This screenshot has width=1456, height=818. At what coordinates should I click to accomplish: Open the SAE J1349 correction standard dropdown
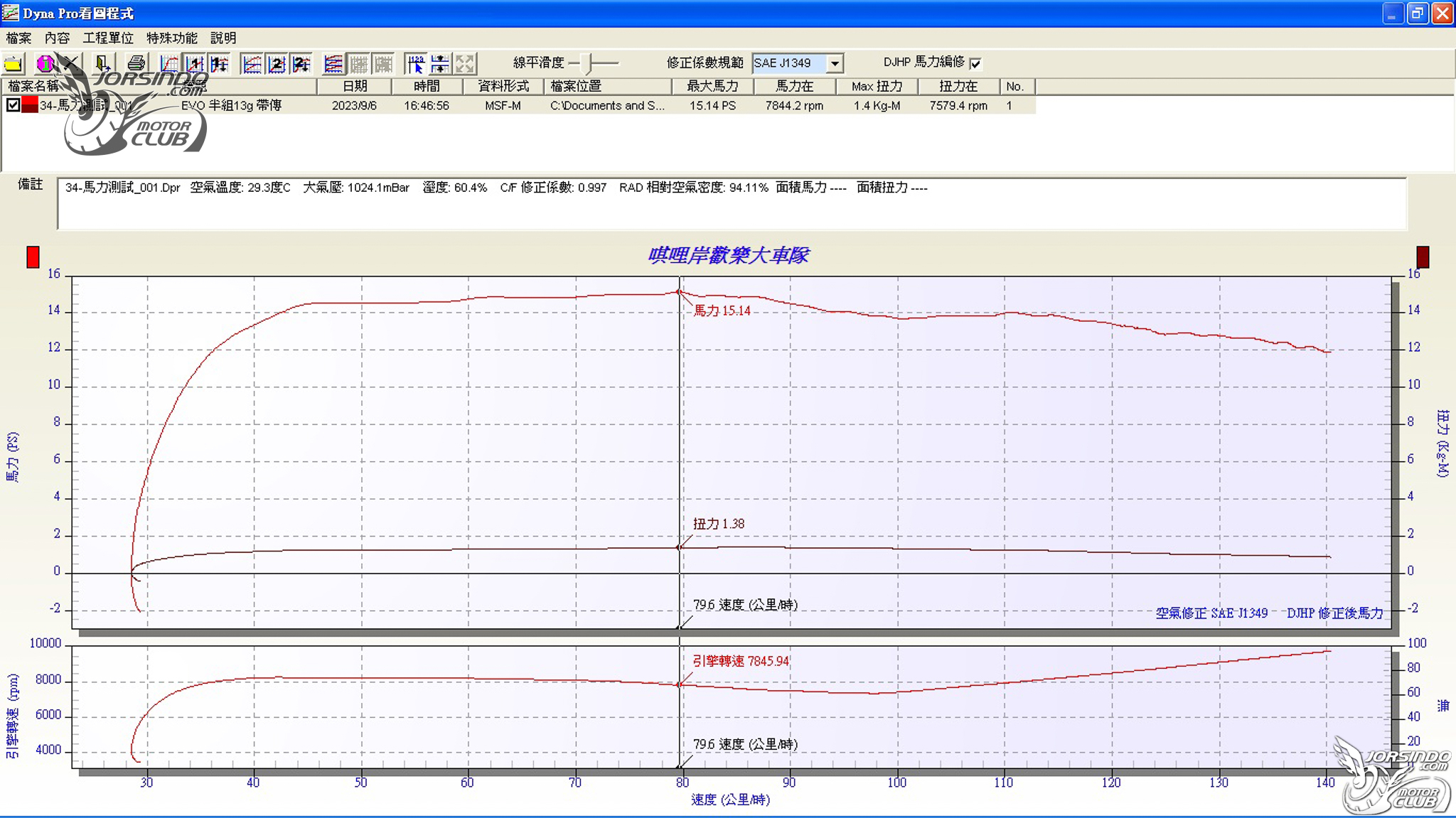[836, 63]
